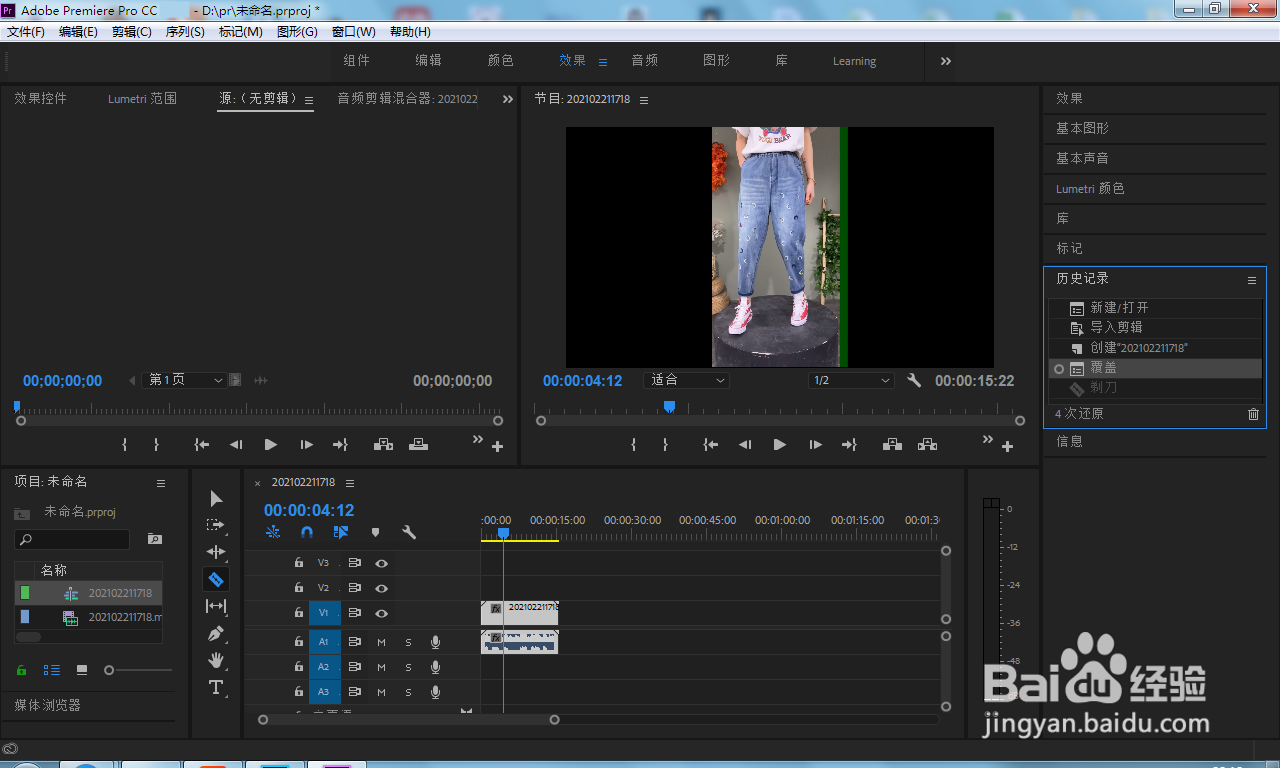Step back one frame in Program Monitor
The height and width of the screenshot is (768, 1280).
pos(744,445)
